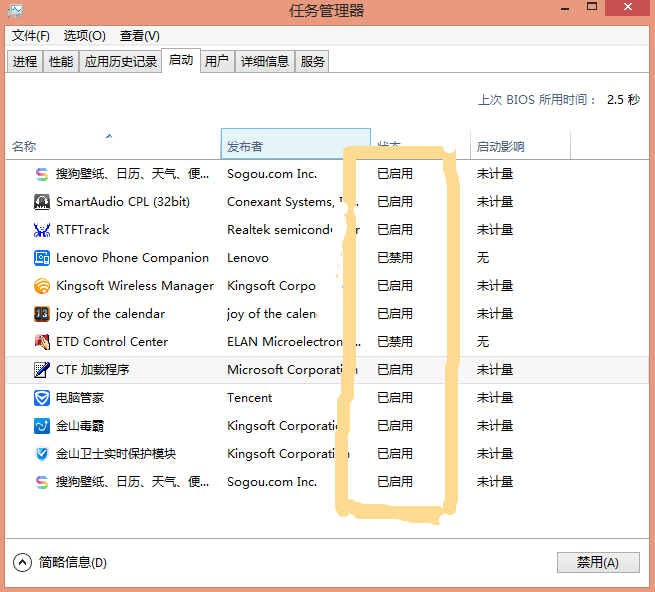Select the 电脑管家 entry name
Image resolution: width=655 pixels, height=592 pixels.
[x=80, y=398]
